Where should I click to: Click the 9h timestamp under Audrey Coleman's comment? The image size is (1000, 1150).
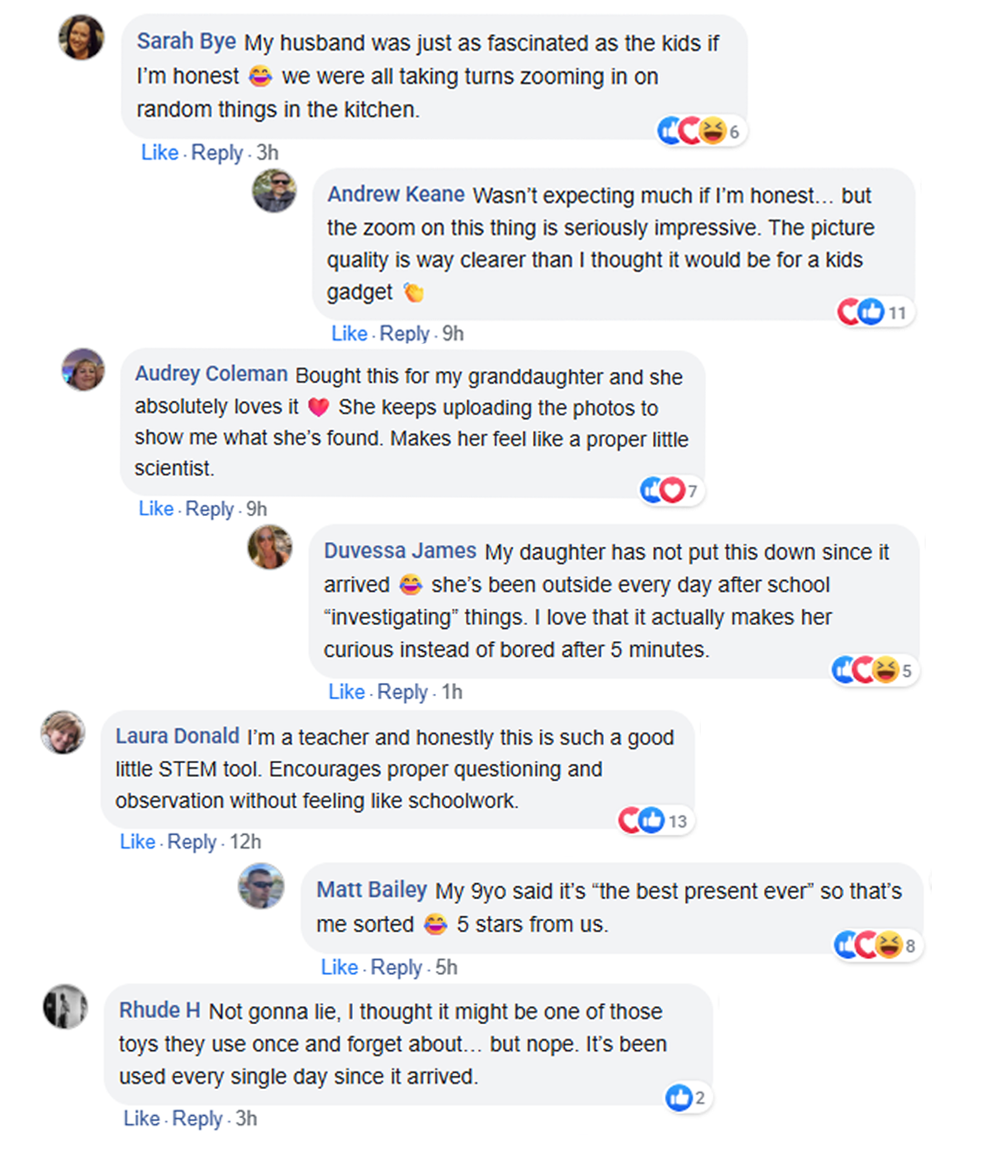pos(255,509)
